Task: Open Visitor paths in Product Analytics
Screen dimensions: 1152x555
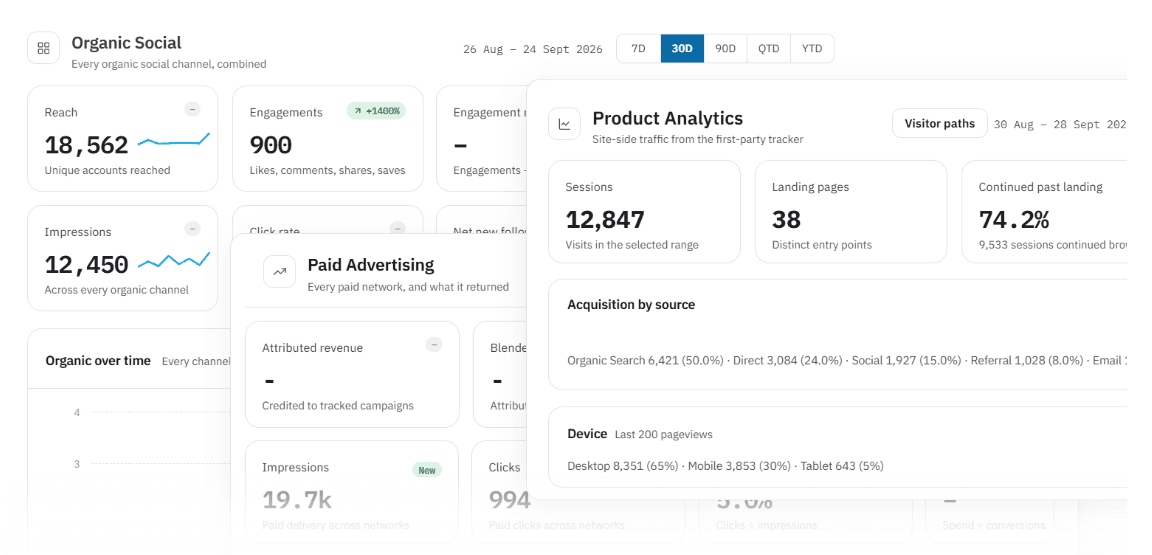Action: [x=940, y=123]
